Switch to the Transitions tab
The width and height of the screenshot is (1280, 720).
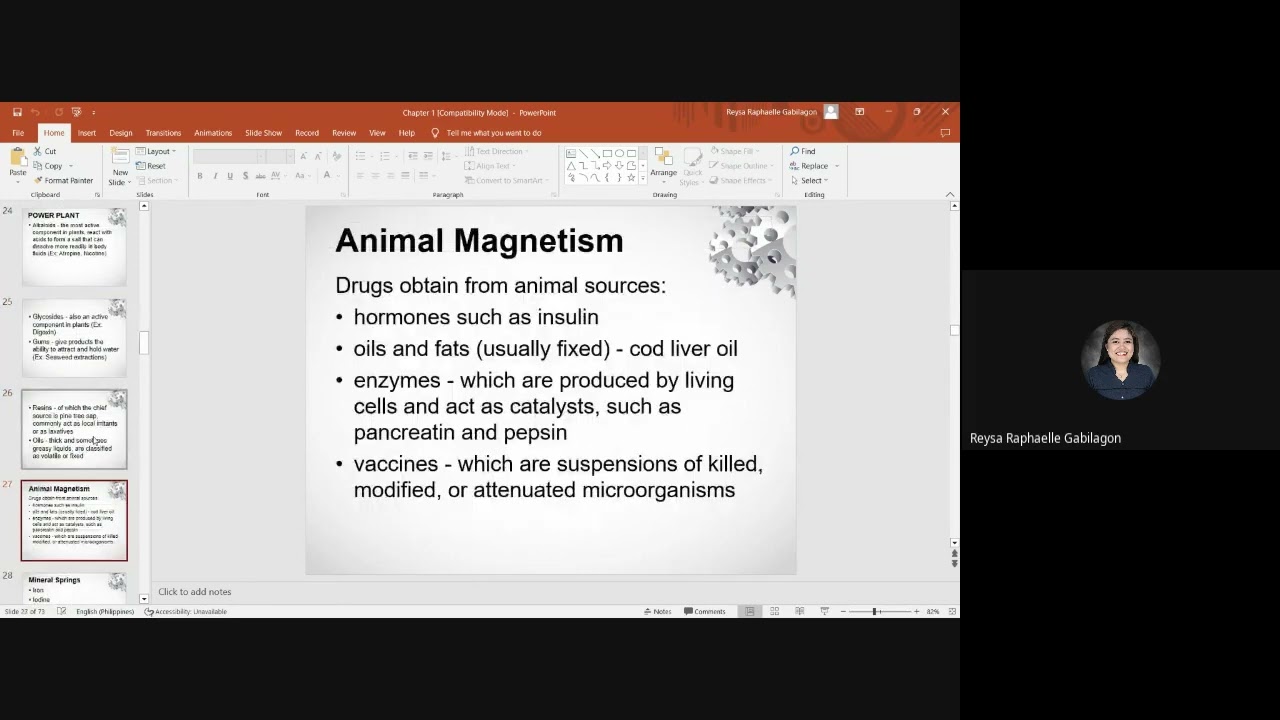pos(163,132)
